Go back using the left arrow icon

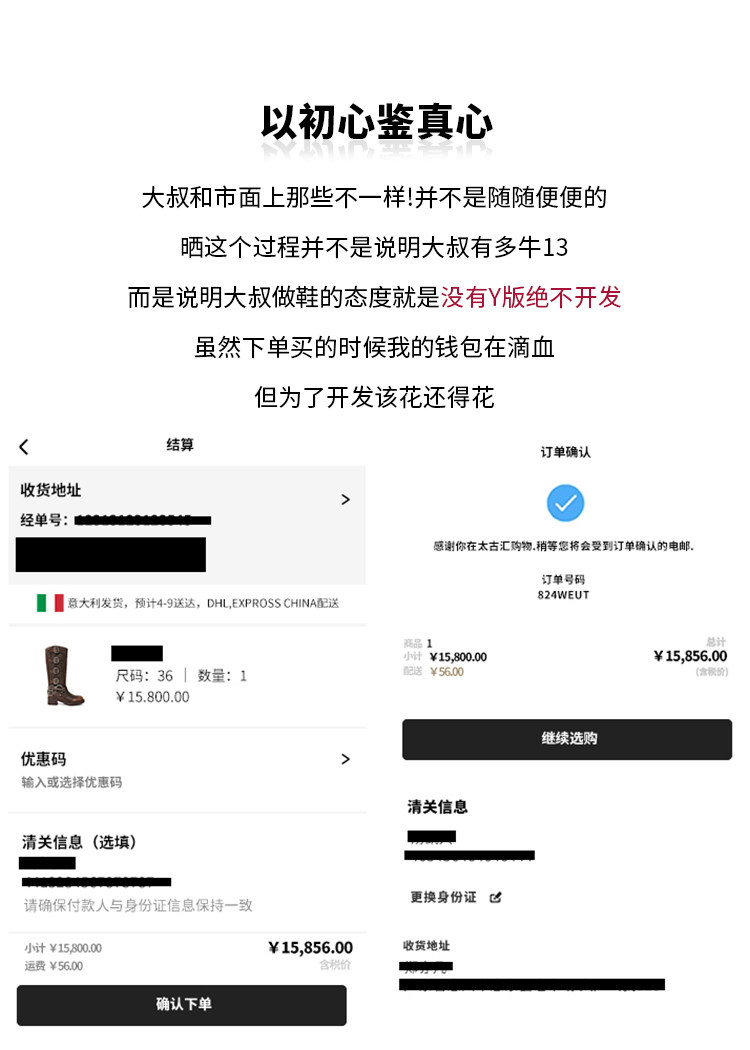(24, 447)
